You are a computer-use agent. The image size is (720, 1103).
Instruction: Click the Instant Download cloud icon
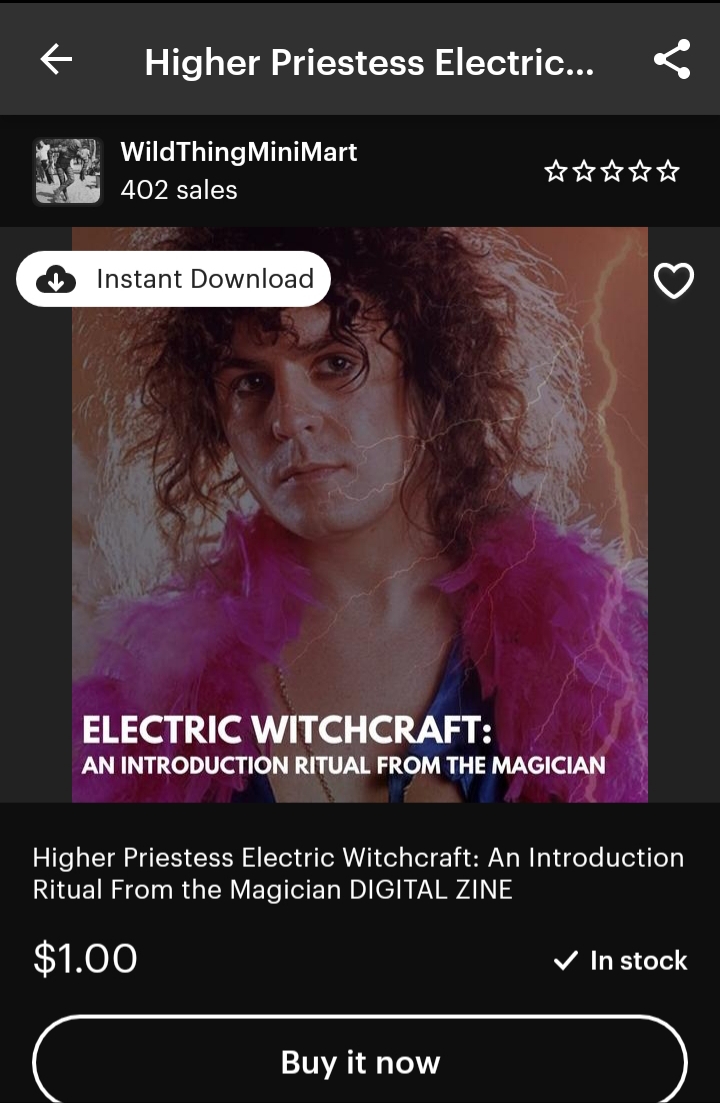coord(56,279)
